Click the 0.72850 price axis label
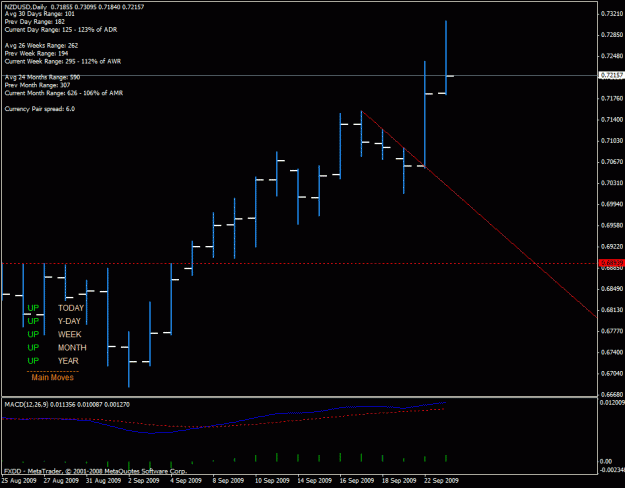This screenshot has height=488, width=625. pos(612,35)
